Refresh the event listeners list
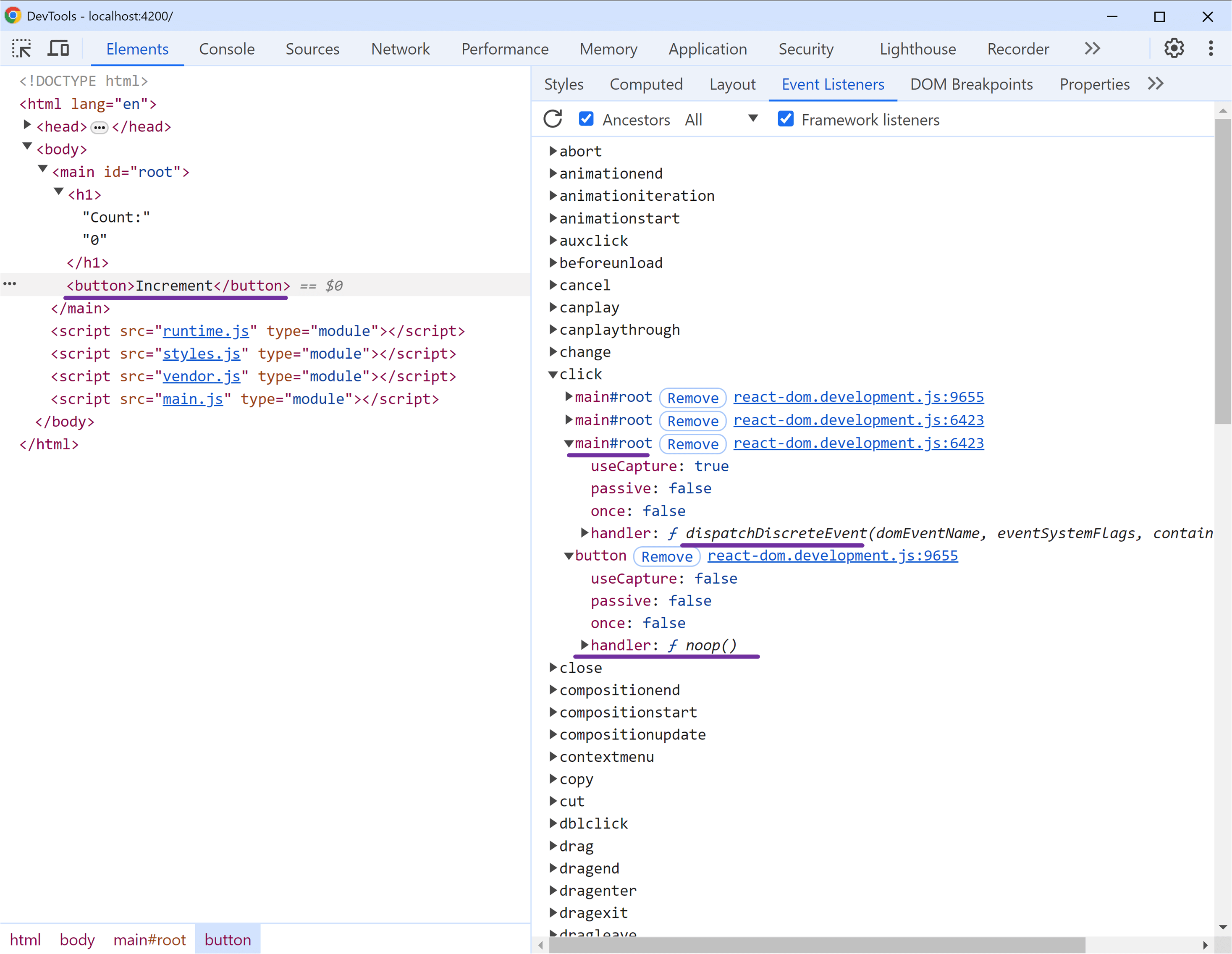 (552, 119)
